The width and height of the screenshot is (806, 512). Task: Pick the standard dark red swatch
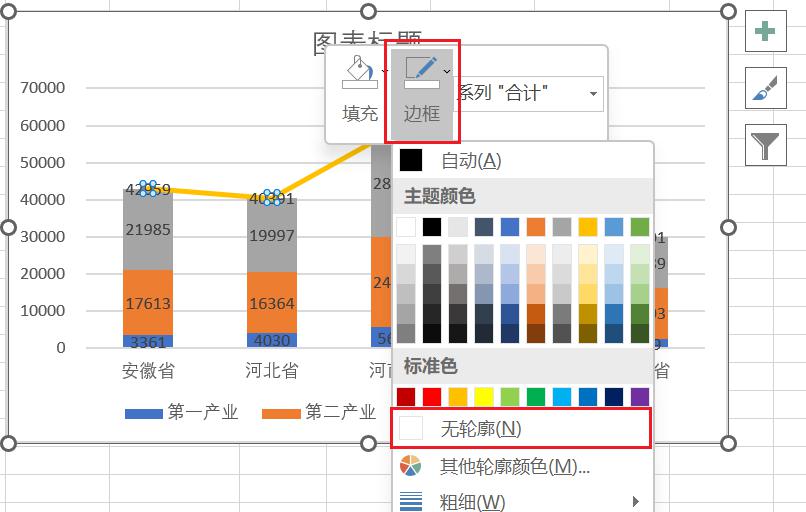(x=406, y=397)
